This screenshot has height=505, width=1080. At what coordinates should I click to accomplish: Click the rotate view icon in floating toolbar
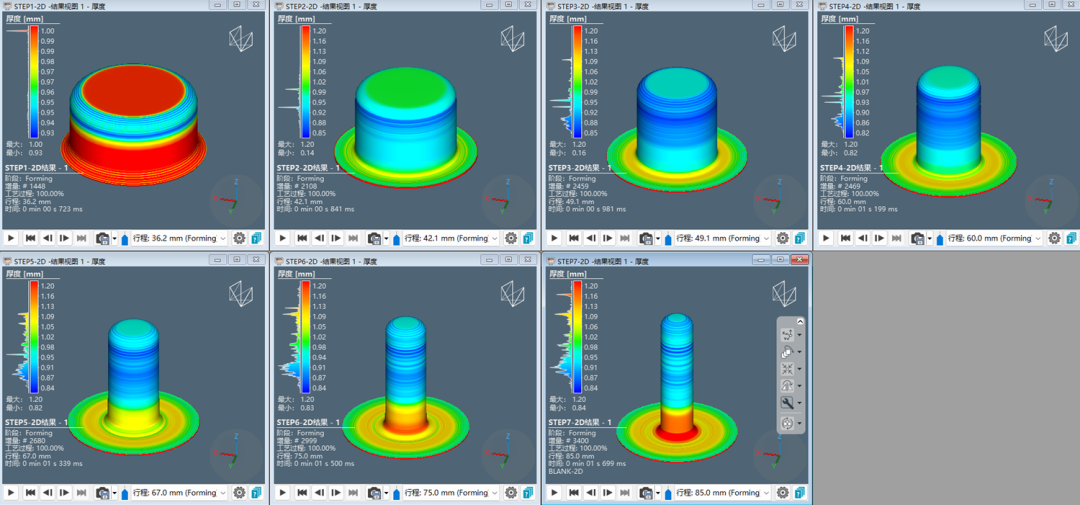pyautogui.click(x=787, y=422)
